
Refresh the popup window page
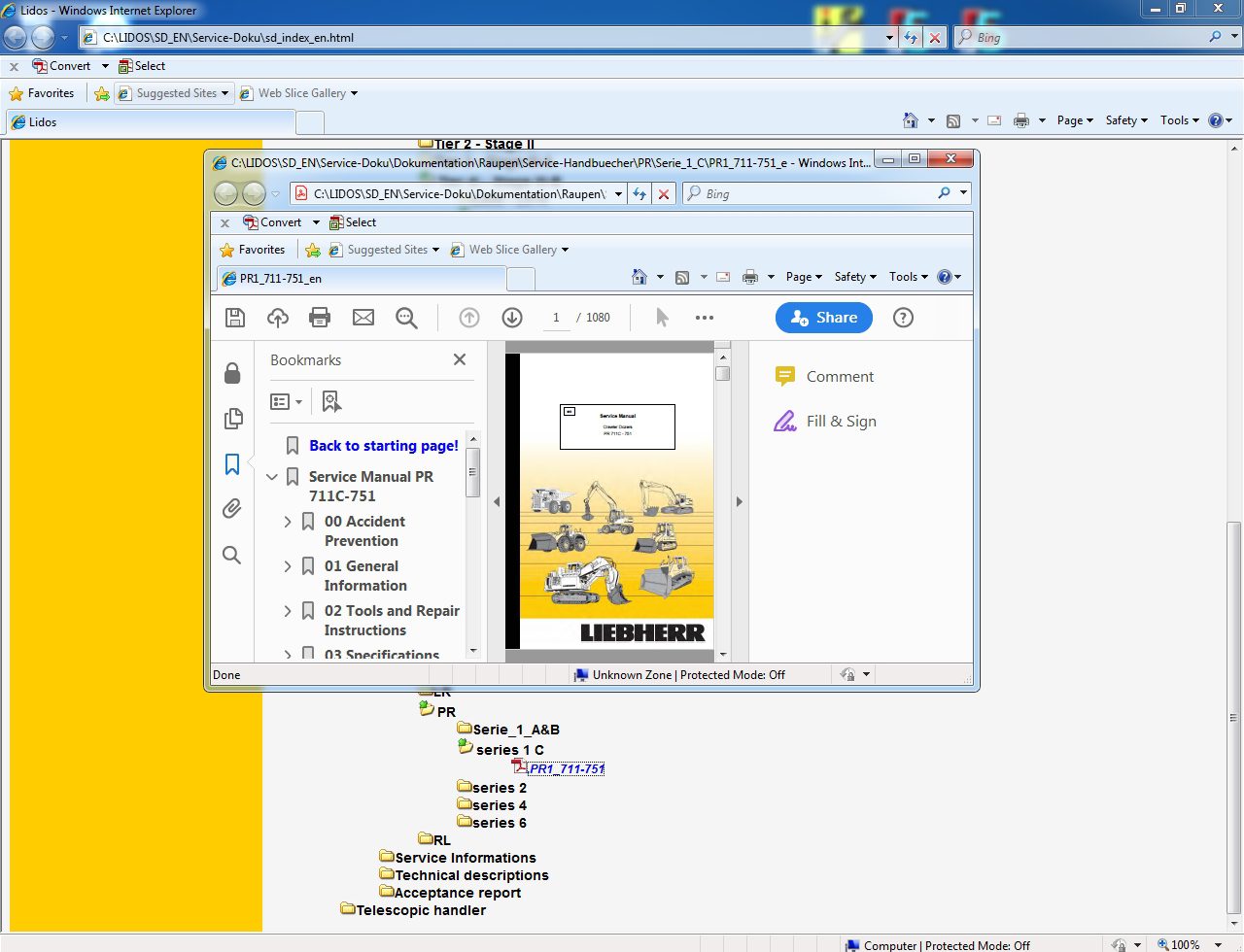(x=639, y=194)
